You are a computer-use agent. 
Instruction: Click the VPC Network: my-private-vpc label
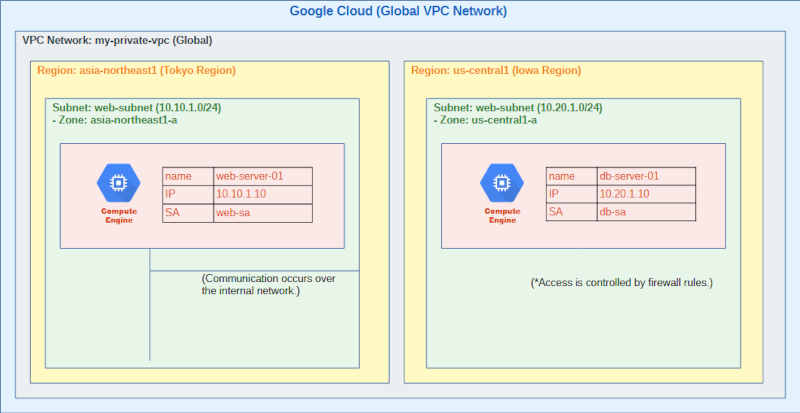[x=117, y=40]
